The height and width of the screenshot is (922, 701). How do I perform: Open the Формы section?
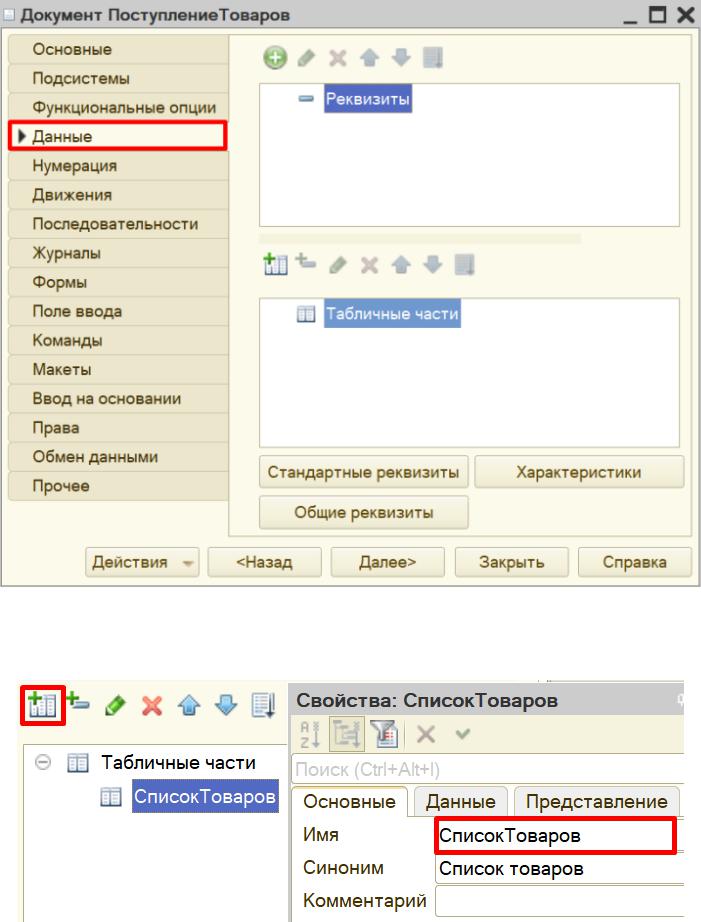(x=119, y=282)
